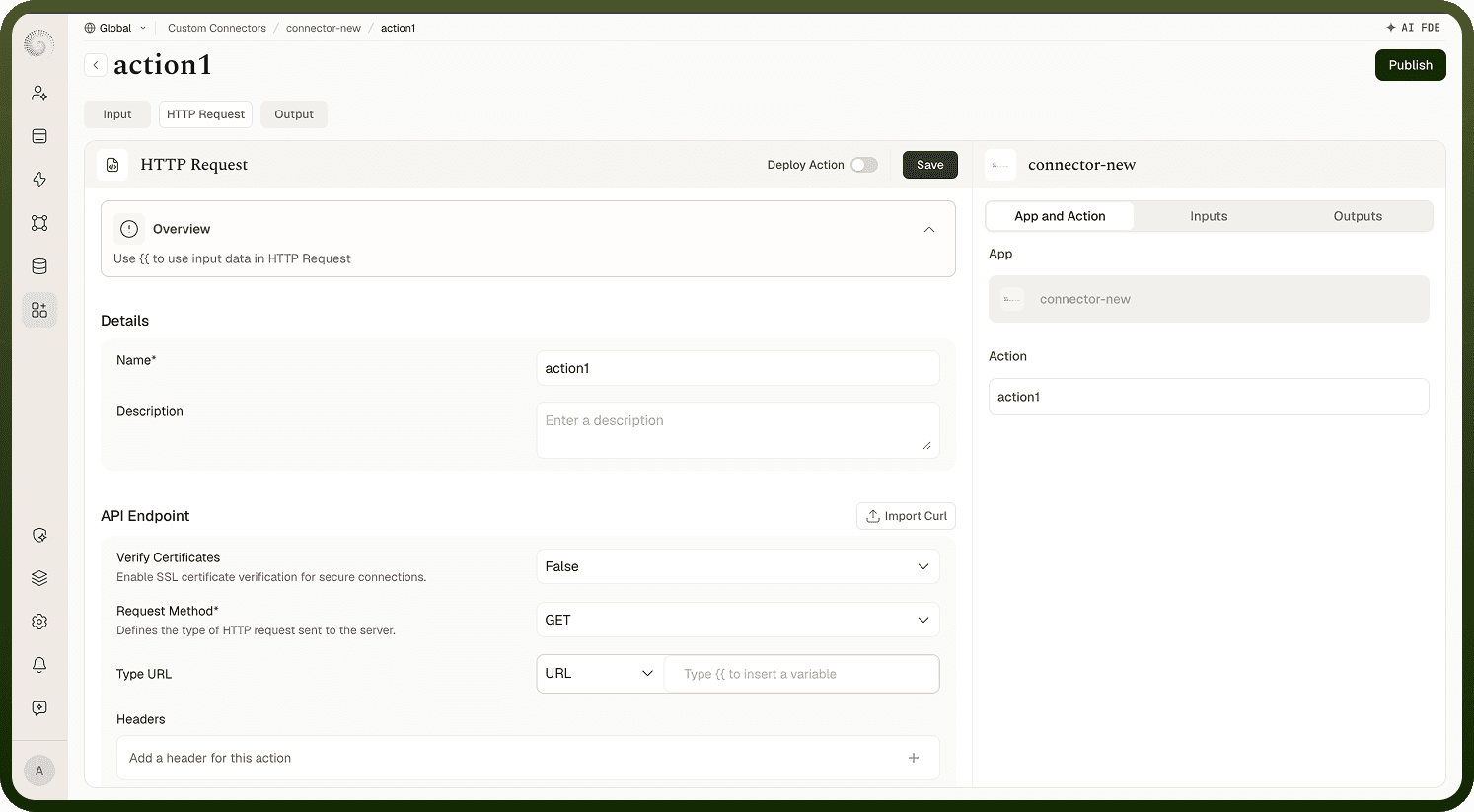Open the connectors grid icon in sidebar
The image size is (1474, 812).
pos(39,310)
